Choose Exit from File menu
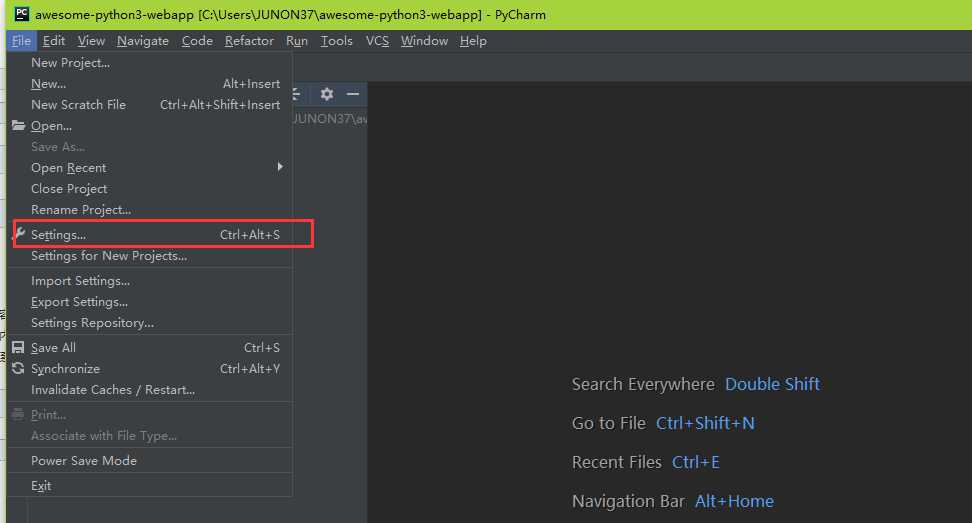Image resolution: width=972 pixels, height=523 pixels. tap(150, 486)
